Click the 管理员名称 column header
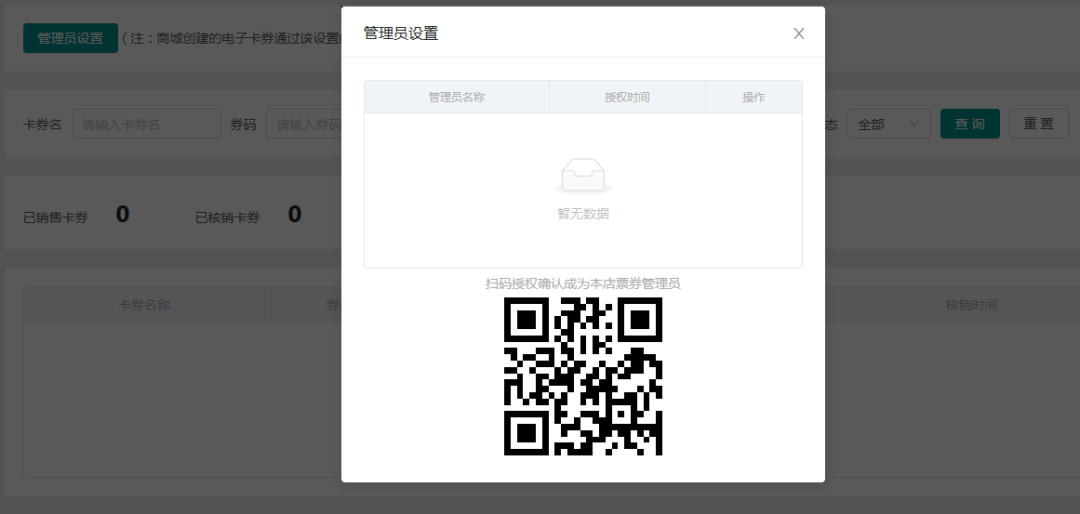This screenshot has height=514, width=1080. pos(457,97)
